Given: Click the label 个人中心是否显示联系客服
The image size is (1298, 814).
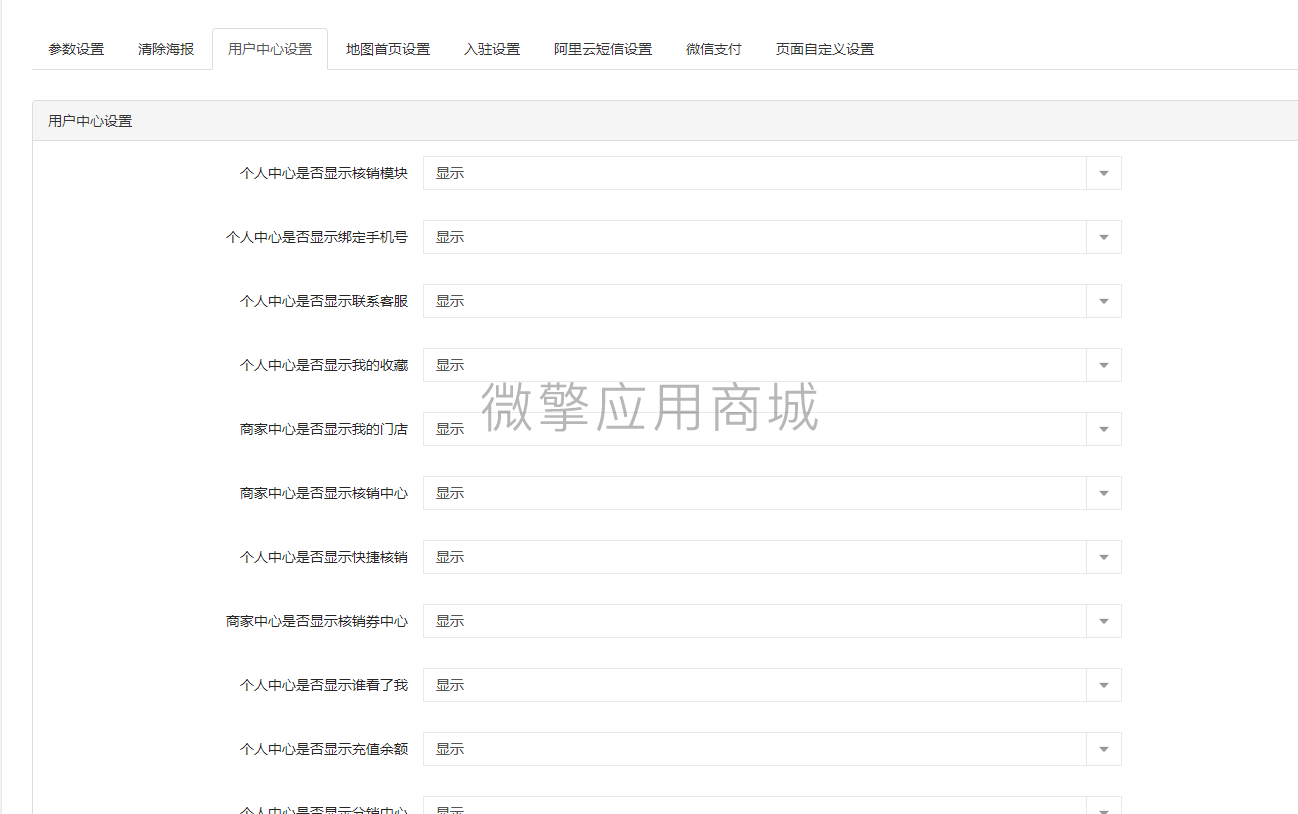Looking at the screenshot, I should tap(324, 301).
